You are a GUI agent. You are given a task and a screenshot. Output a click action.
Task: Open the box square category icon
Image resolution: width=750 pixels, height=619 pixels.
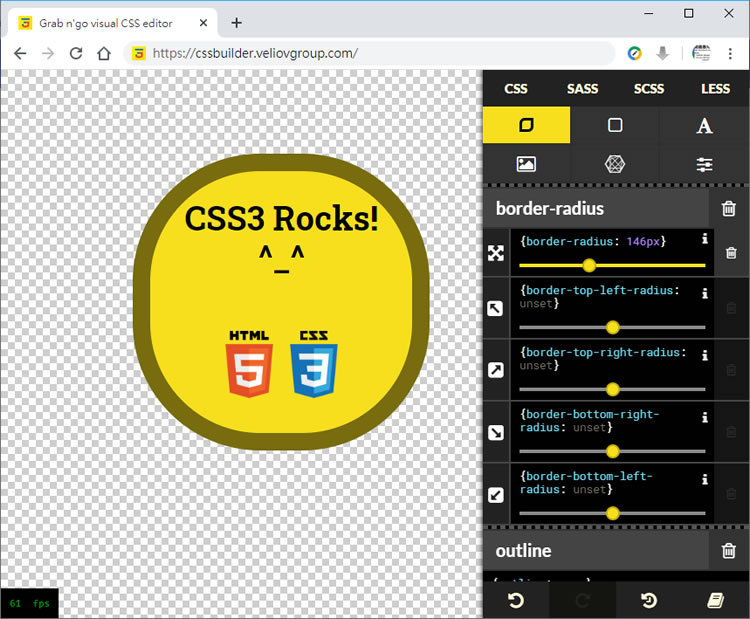[615, 125]
